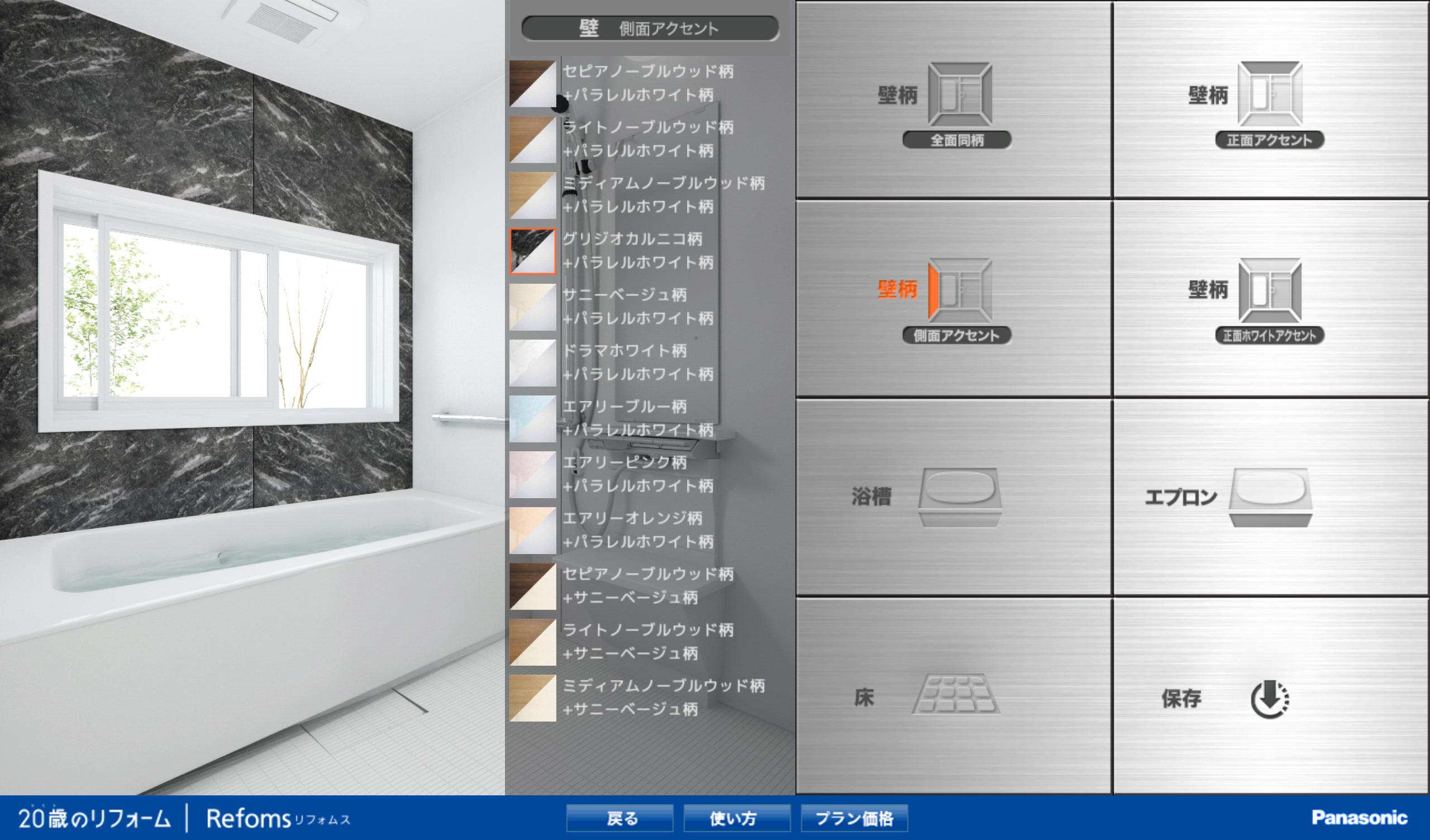
Task: Click the 保存 save download icon
Action: (x=1270, y=699)
